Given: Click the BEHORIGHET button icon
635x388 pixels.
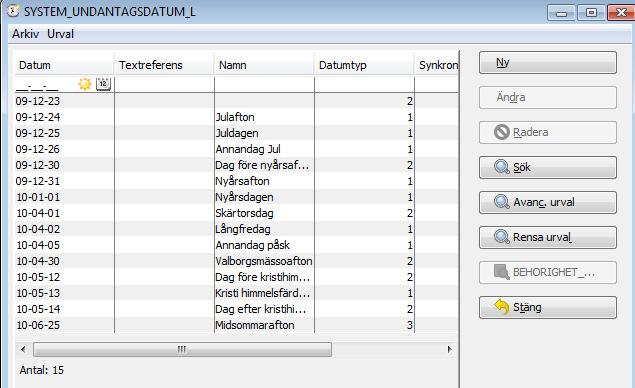Looking at the screenshot, I should point(501,272).
